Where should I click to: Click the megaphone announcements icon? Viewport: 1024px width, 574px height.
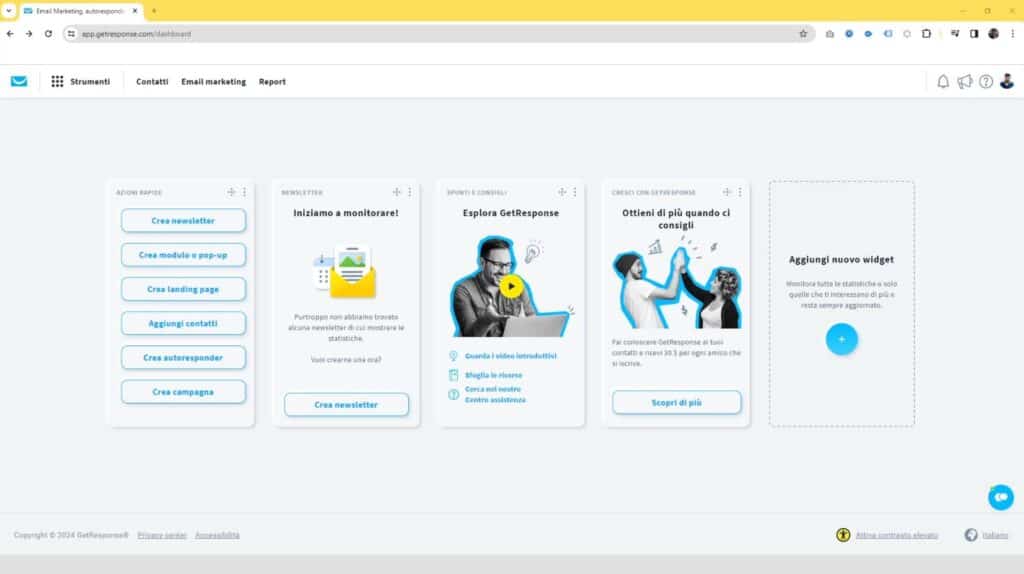[x=964, y=82]
